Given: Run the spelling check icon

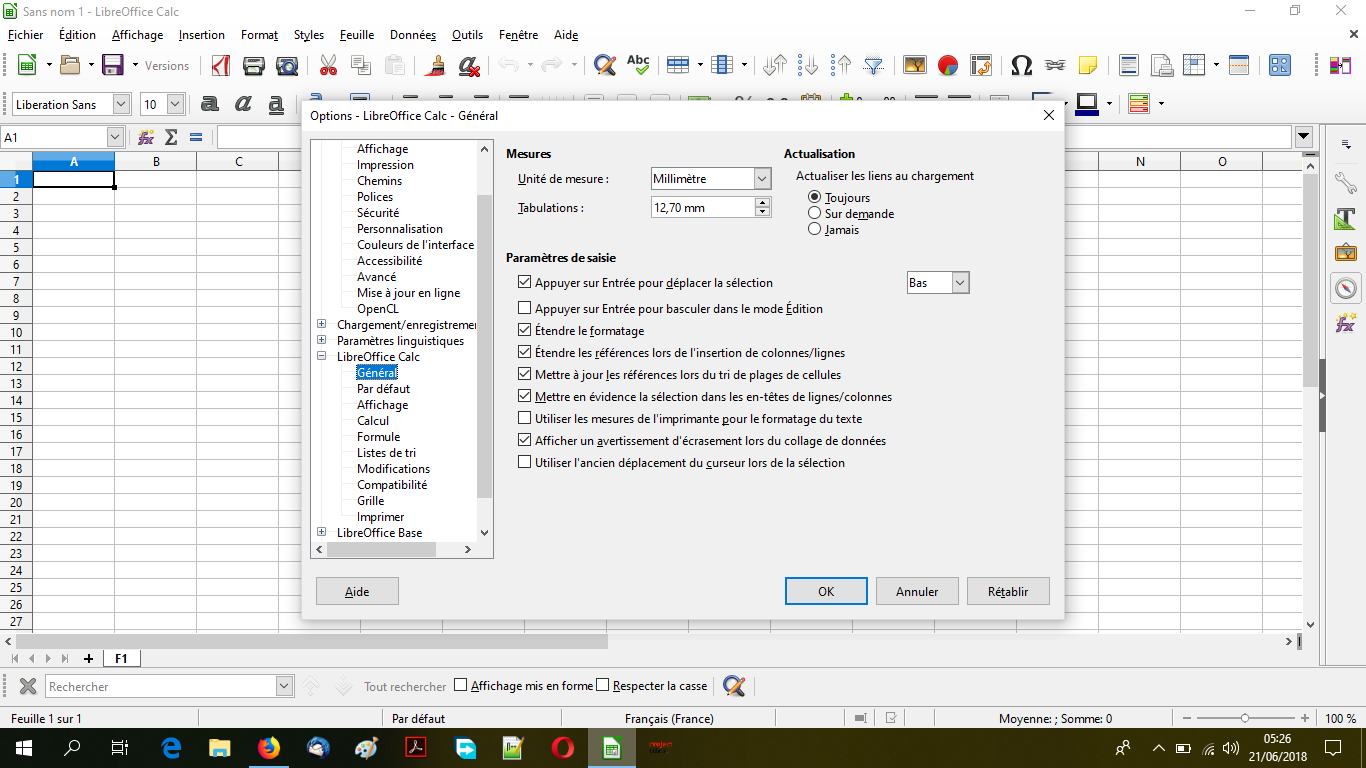Looking at the screenshot, I should coord(638,65).
